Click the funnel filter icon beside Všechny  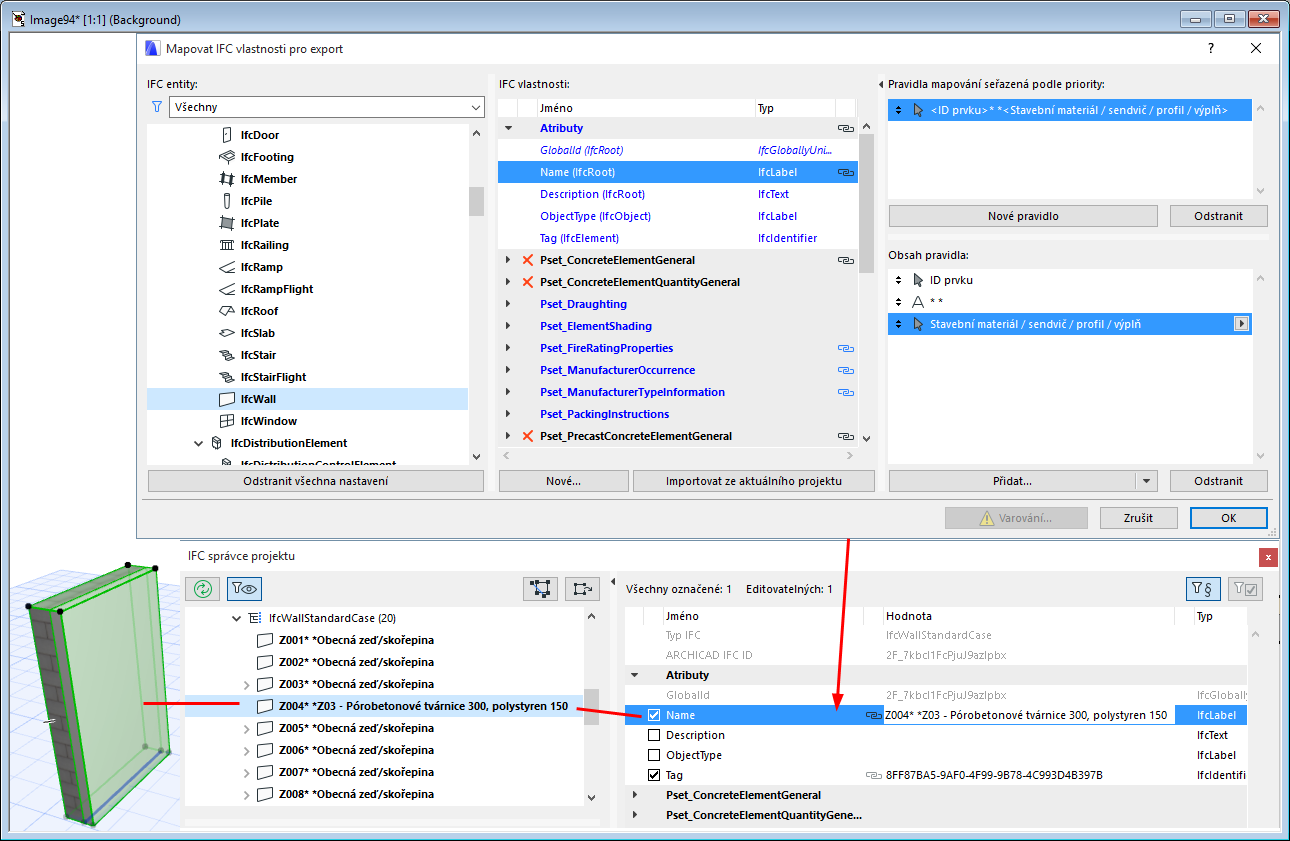[156, 107]
